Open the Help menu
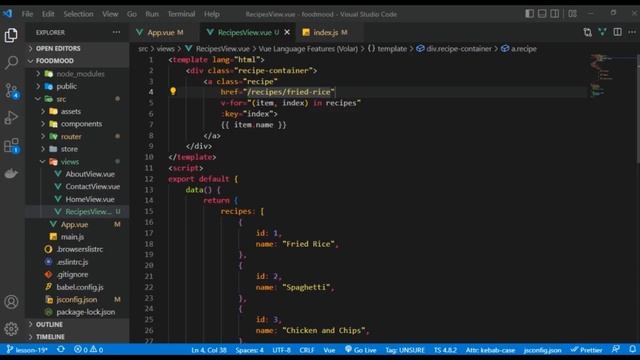The width and height of the screenshot is (640, 360). 212,14
